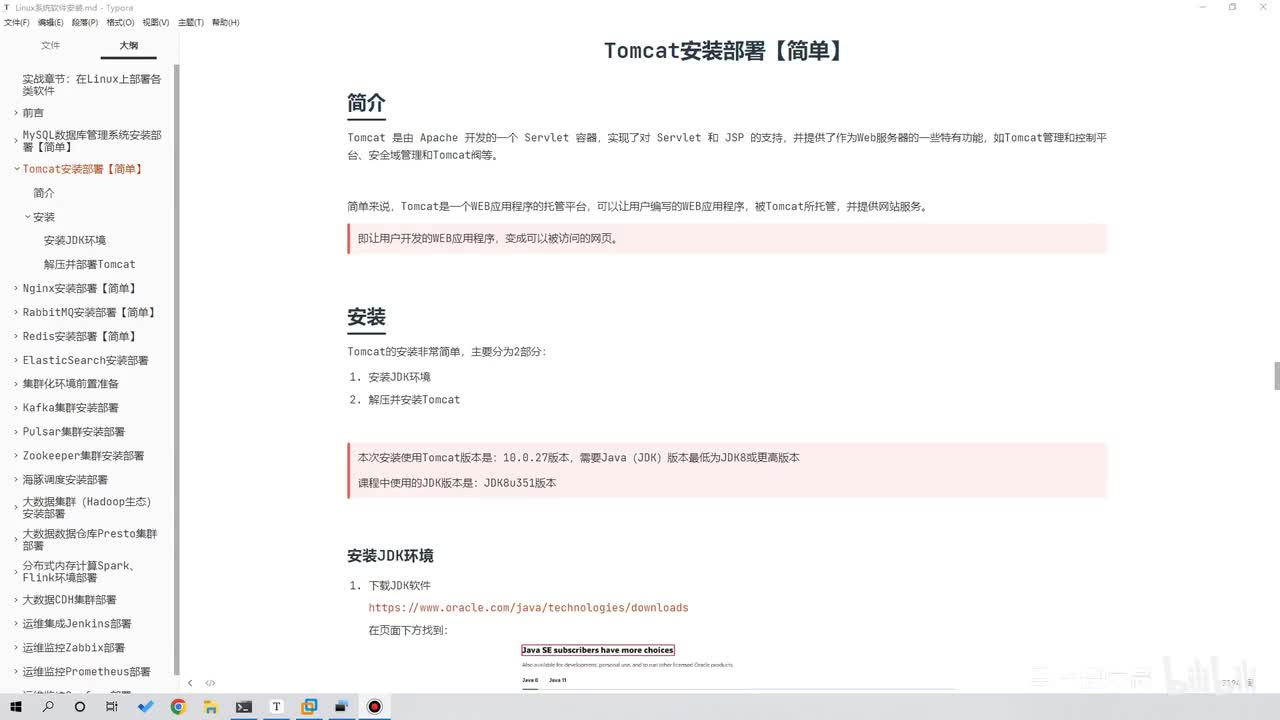Jump to 大数据数据仓库Presto集群部署 entry

pos(90,540)
